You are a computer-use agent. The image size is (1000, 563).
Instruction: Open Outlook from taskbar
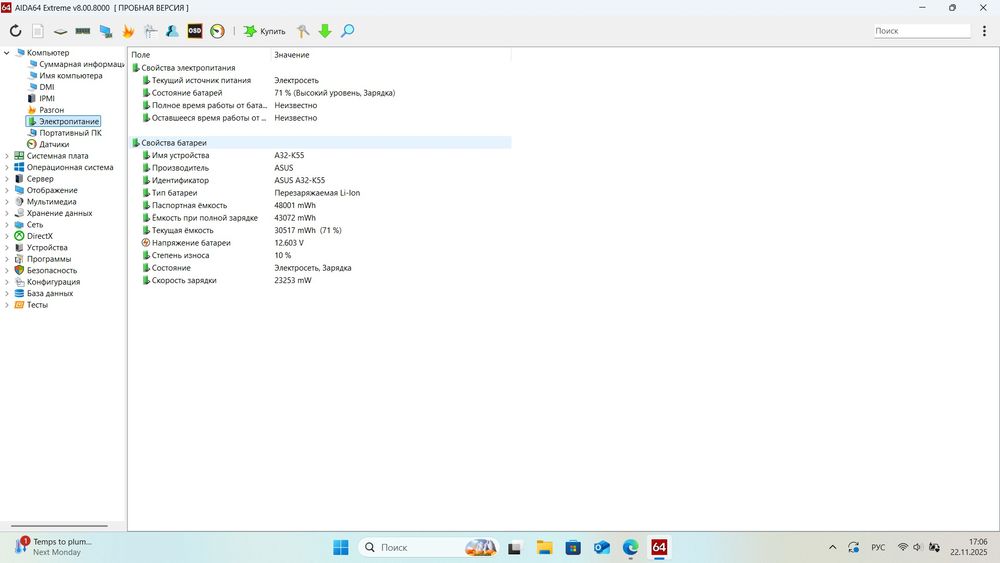click(x=601, y=547)
